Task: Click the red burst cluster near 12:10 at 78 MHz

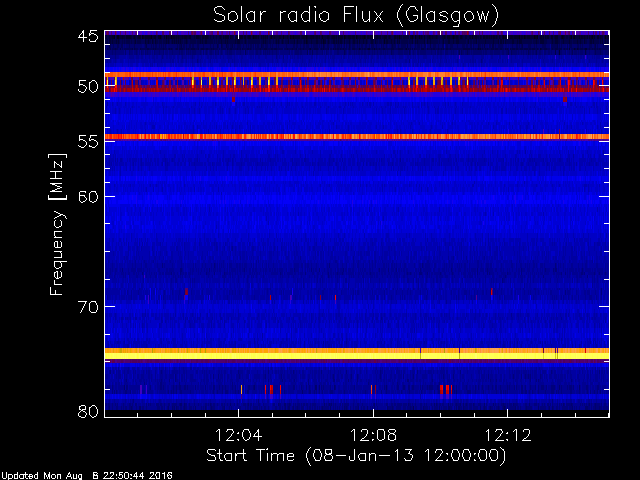Action: [446, 389]
